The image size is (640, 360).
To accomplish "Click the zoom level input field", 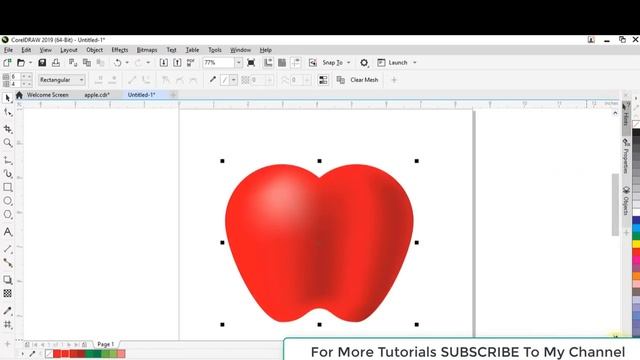I will pyautogui.click(x=219, y=62).
